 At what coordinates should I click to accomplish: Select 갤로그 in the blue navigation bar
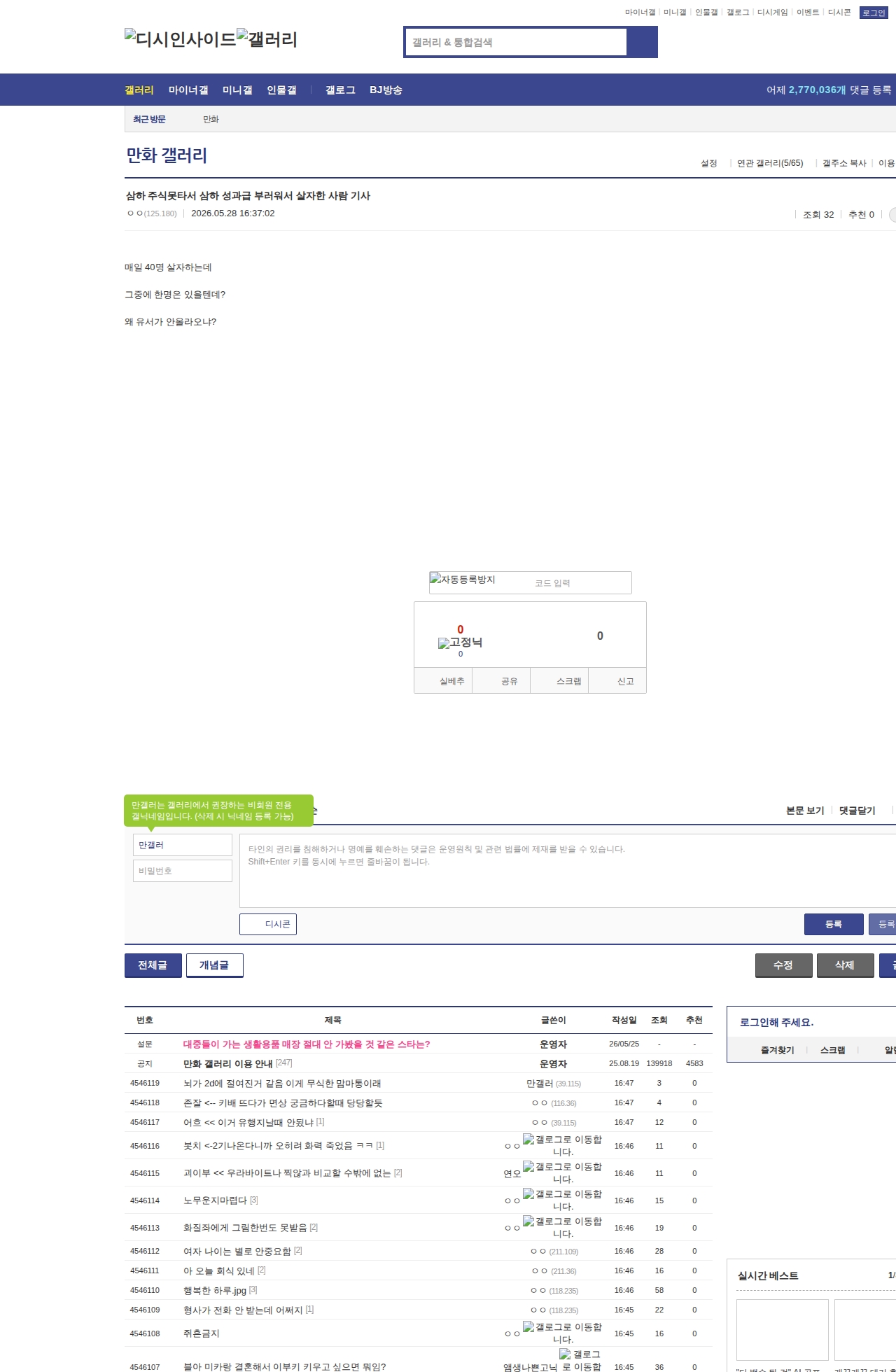click(340, 90)
